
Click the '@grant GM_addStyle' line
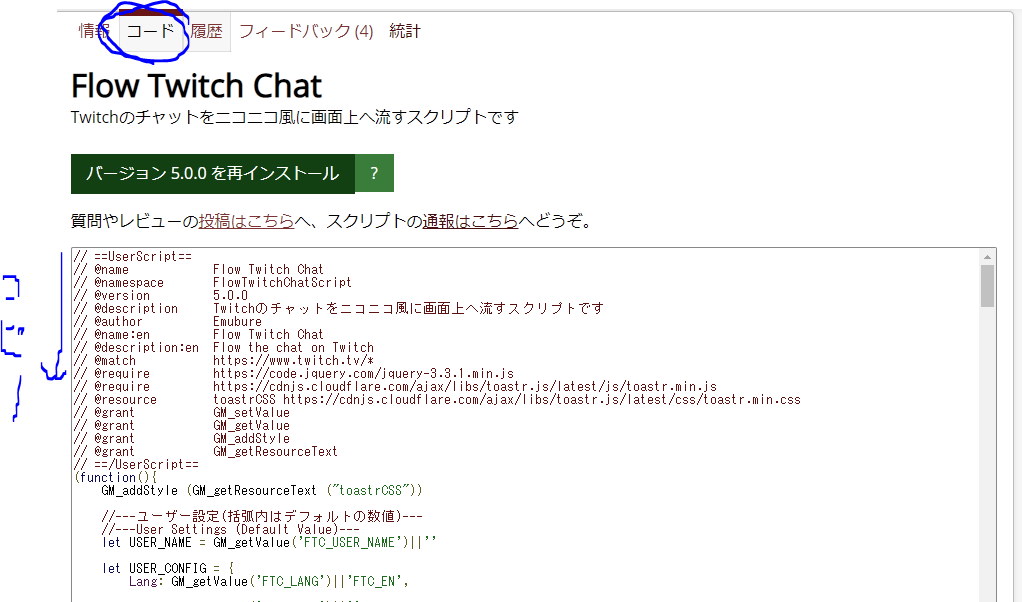[182, 439]
